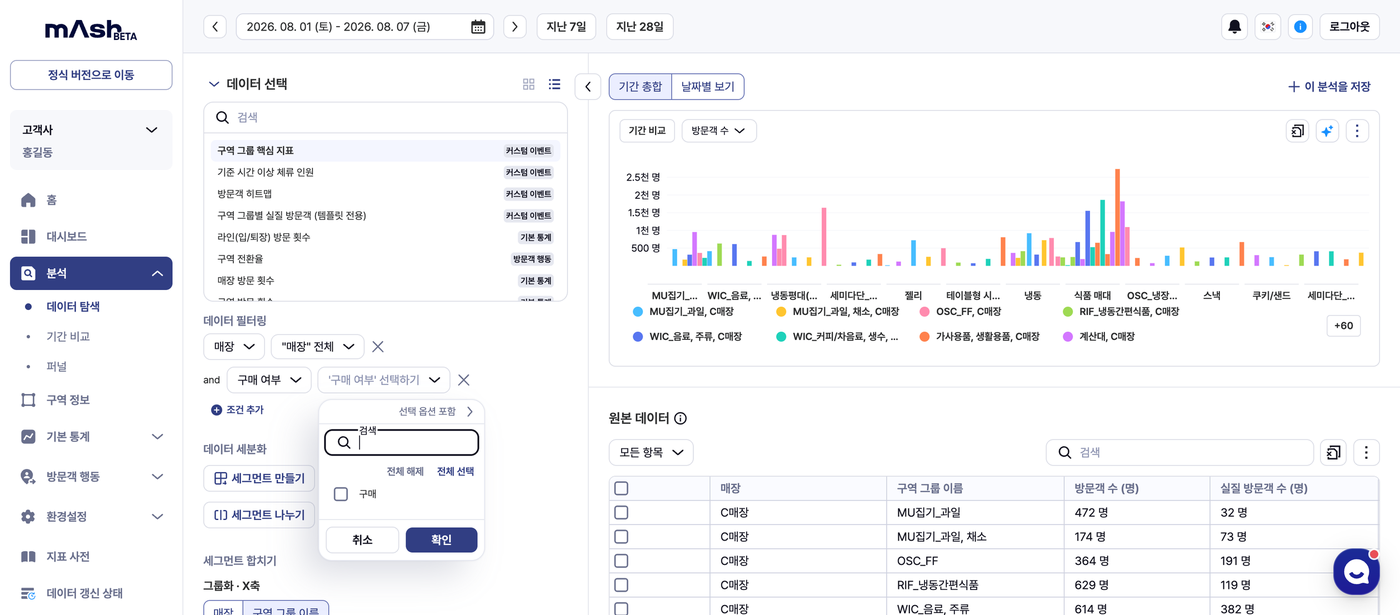Open 지표 사전 in the sidebar
This screenshot has width=1400, height=615.
point(91,556)
